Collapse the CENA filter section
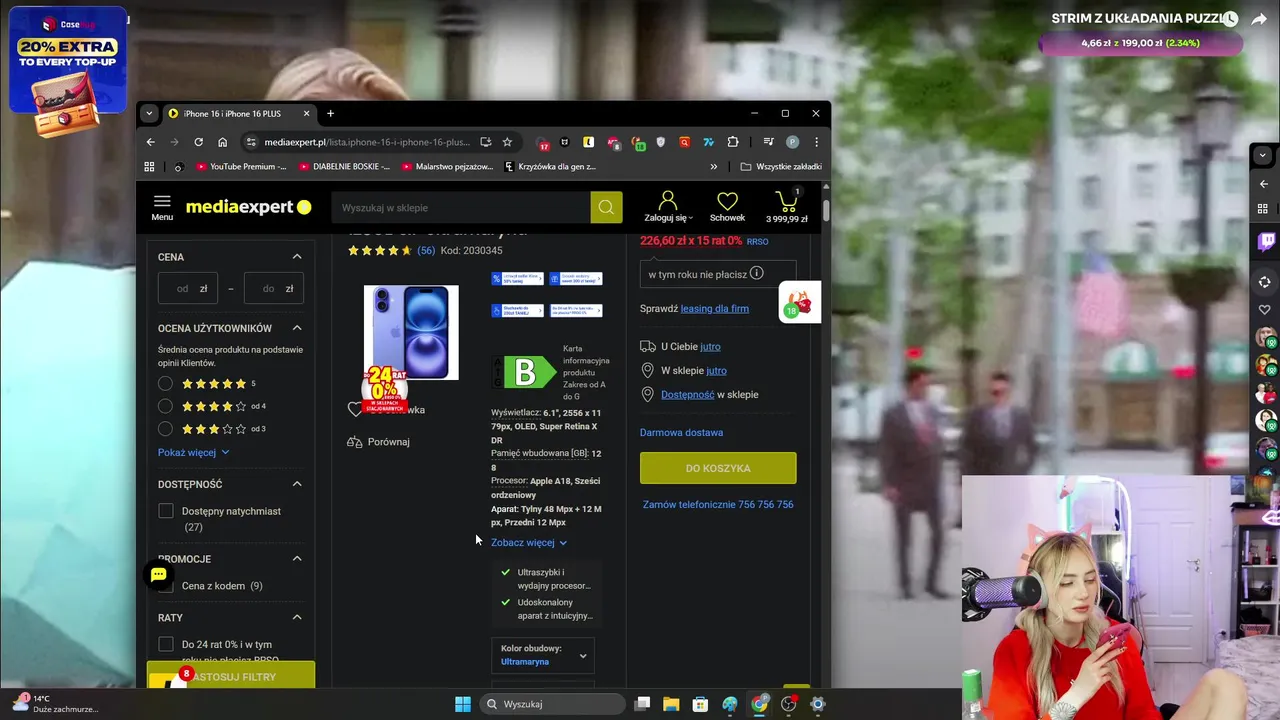The image size is (1280, 720). pyautogui.click(x=297, y=257)
